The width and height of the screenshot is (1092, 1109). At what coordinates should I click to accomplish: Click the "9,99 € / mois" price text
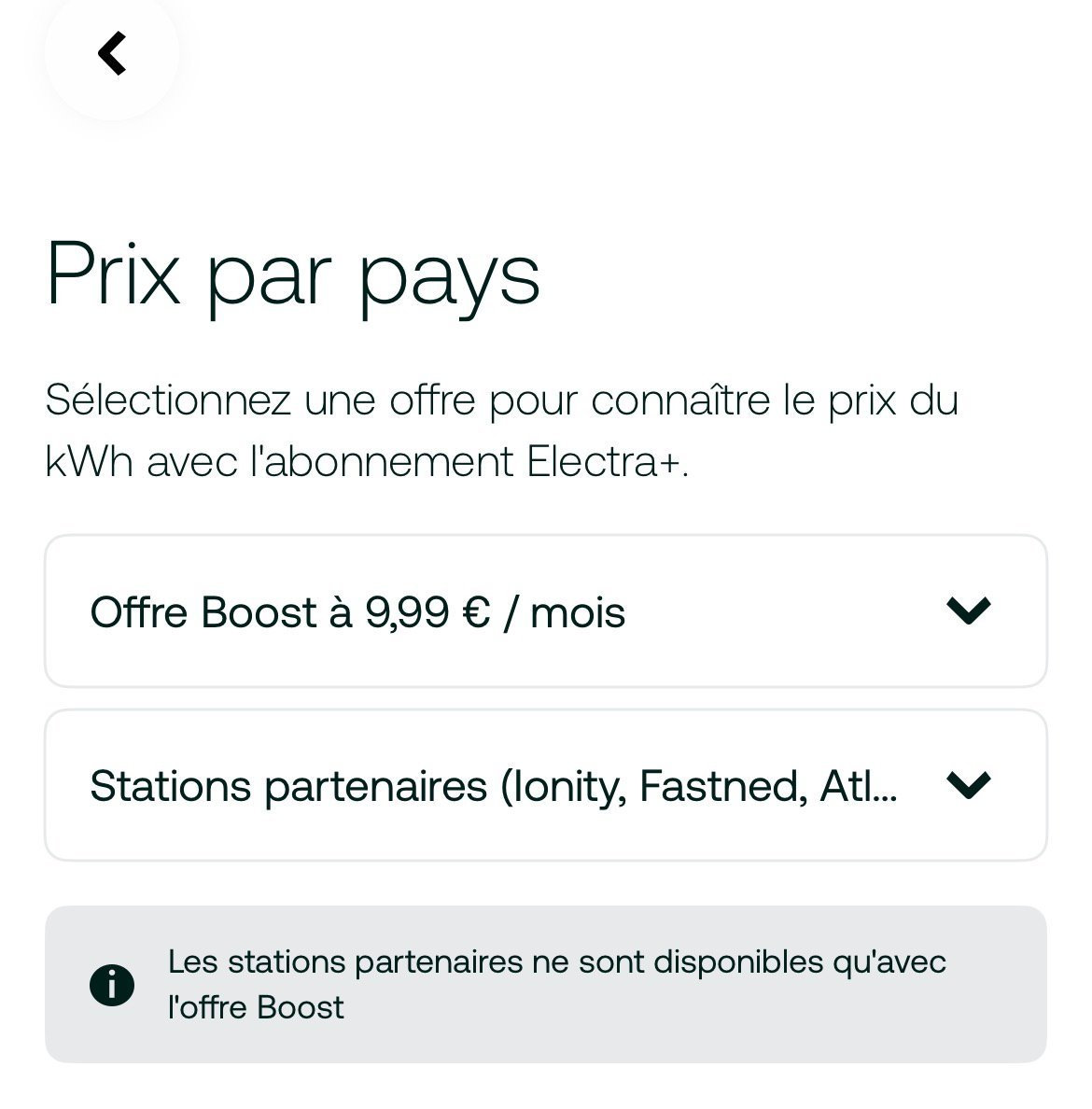click(x=496, y=612)
